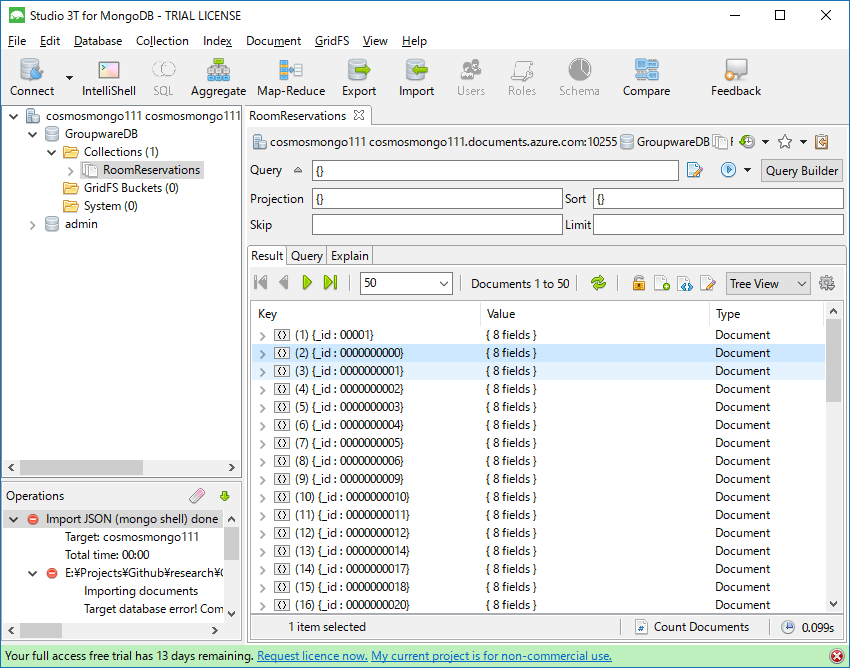The height and width of the screenshot is (668, 850).
Task: Expand the admin database node
Action: click(x=33, y=225)
